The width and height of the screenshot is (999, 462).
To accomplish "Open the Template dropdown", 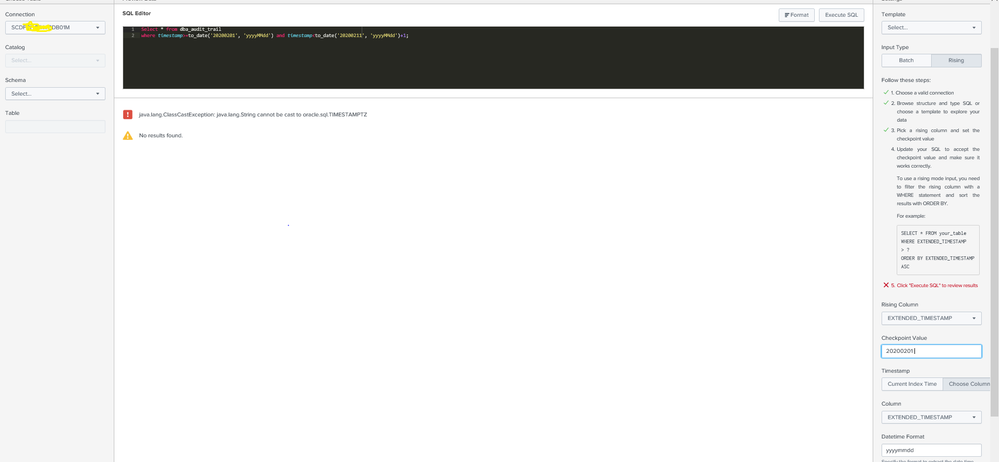I will point(931,27).
